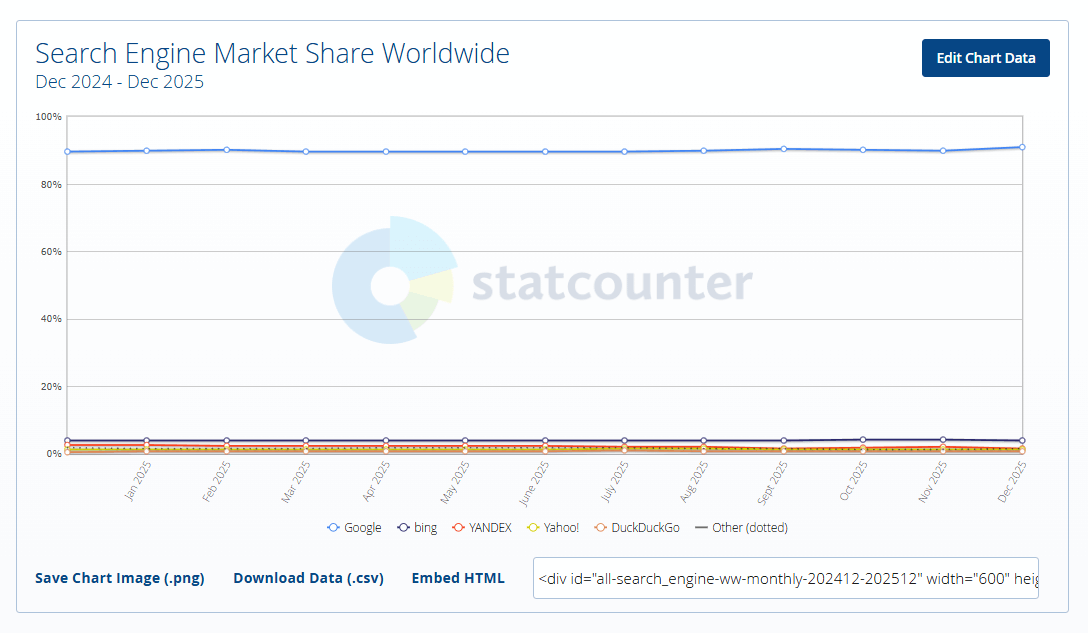The image size is (1088, 633).
Task: Click the Jan 2025 x-axis label
Action: [x=137, y=480]
